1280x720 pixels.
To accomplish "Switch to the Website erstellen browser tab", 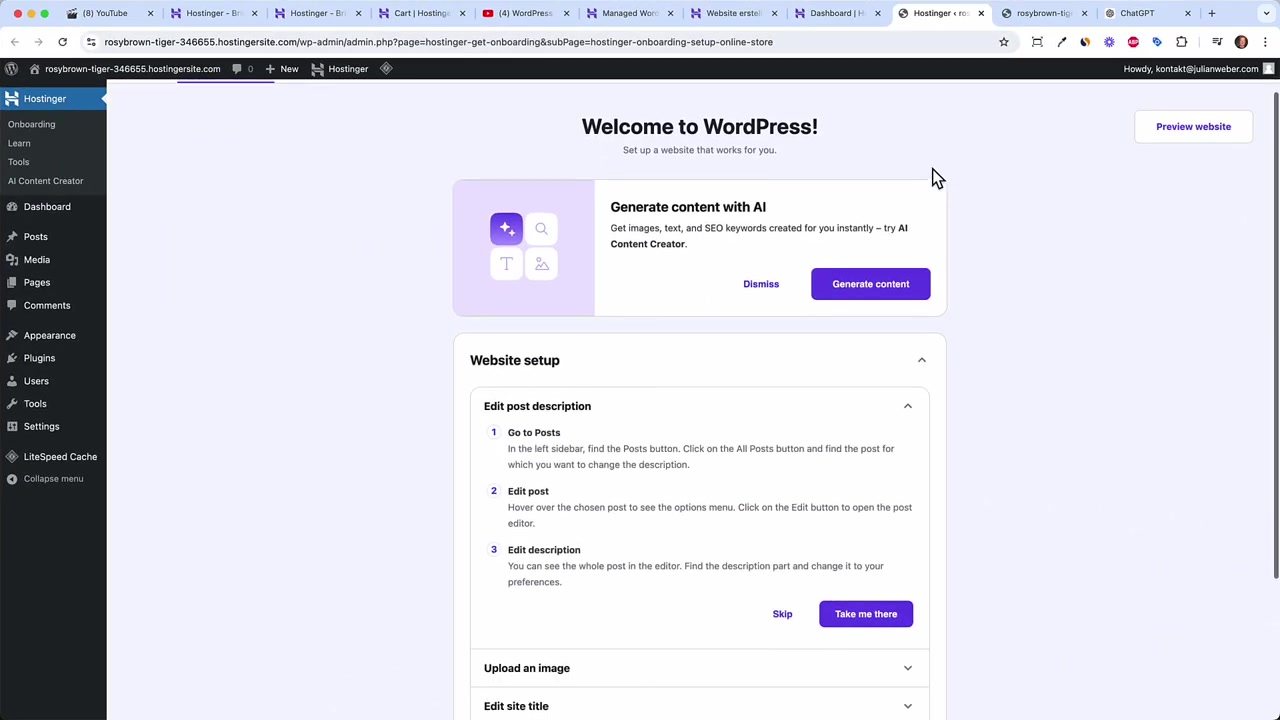I will (x=734, y=13).
